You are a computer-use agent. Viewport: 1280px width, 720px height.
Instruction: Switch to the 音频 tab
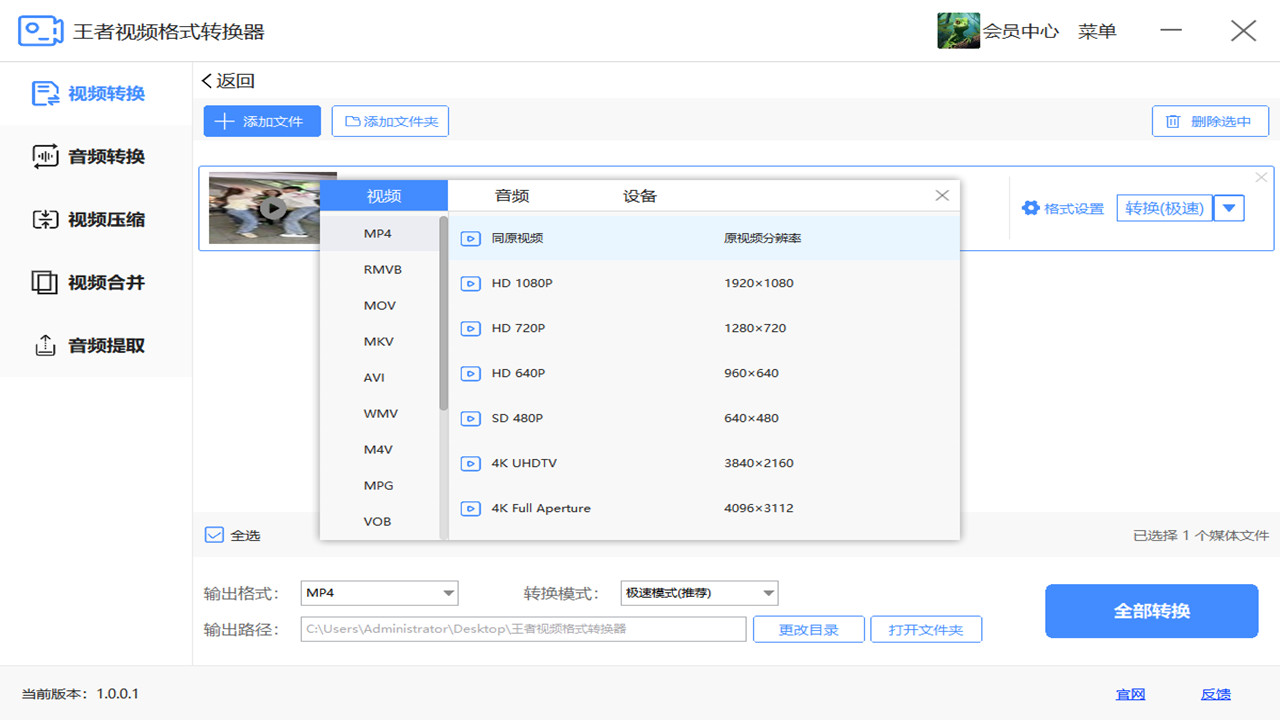(511, 195)
